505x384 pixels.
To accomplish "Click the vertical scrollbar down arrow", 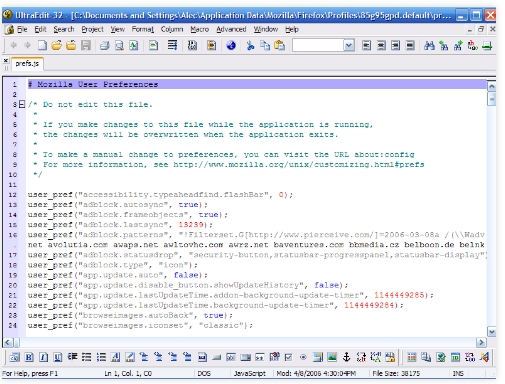I will click(x=491, y=332).
